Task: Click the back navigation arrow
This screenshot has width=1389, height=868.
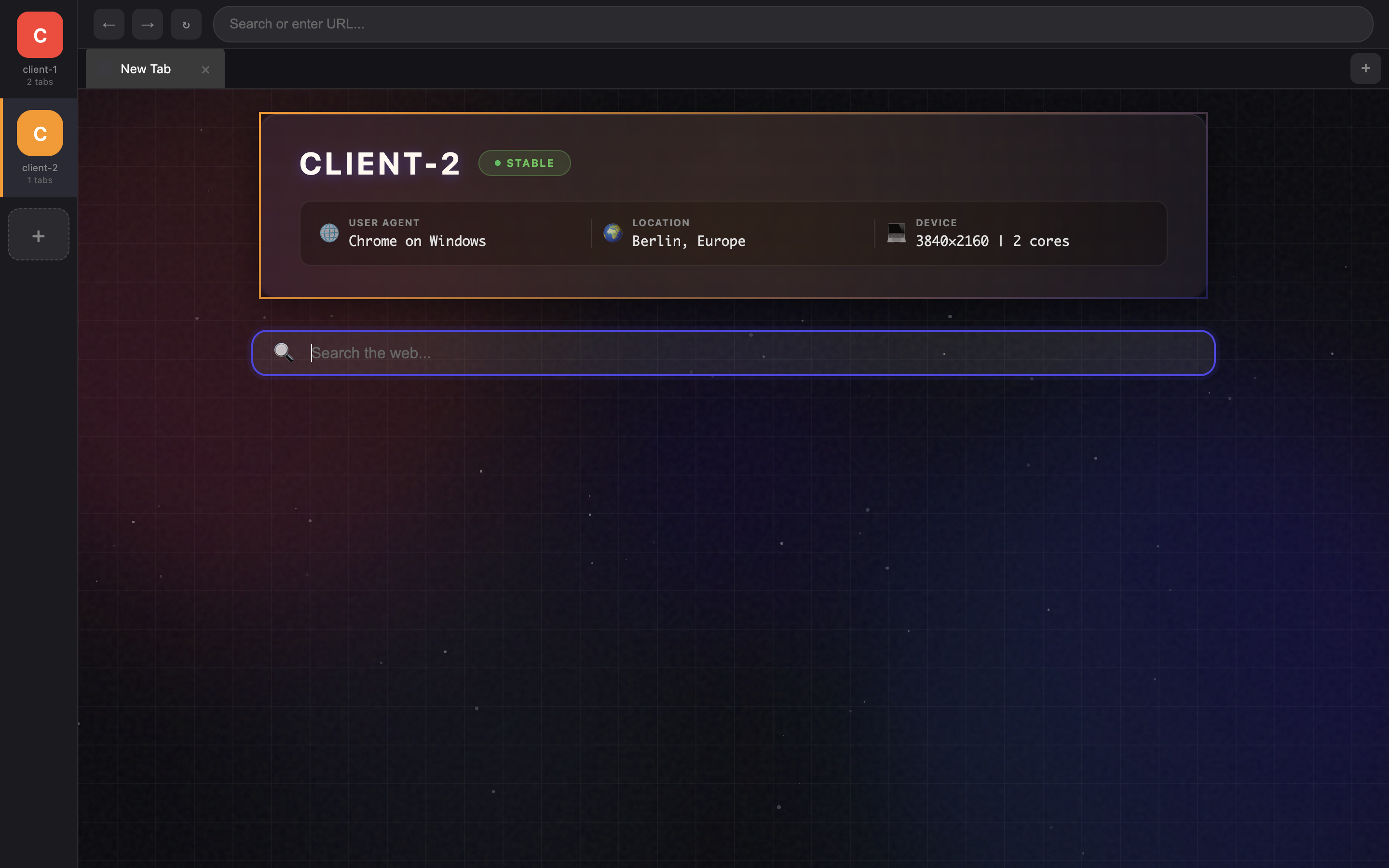Action: (109, 24)
